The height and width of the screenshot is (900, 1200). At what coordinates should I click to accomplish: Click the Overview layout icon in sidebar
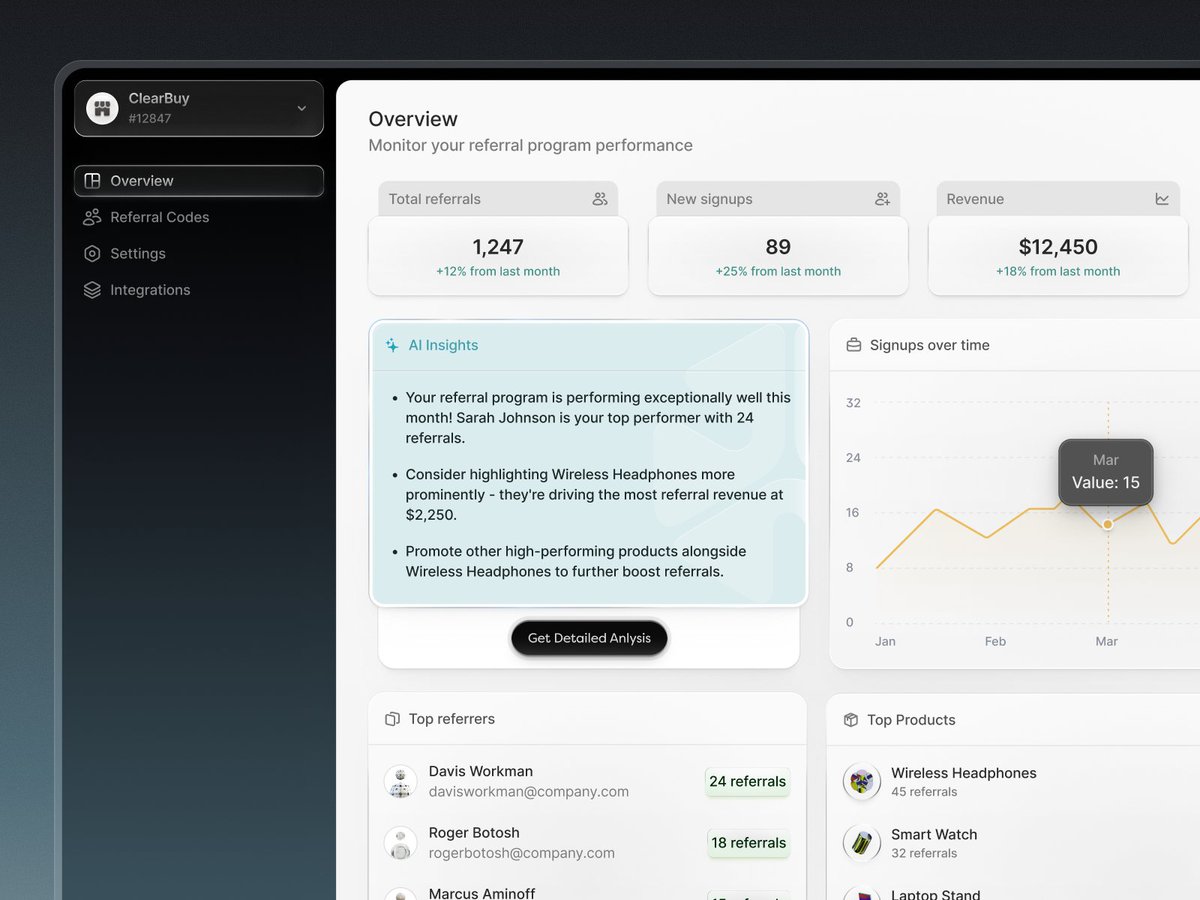click(92, 181)
